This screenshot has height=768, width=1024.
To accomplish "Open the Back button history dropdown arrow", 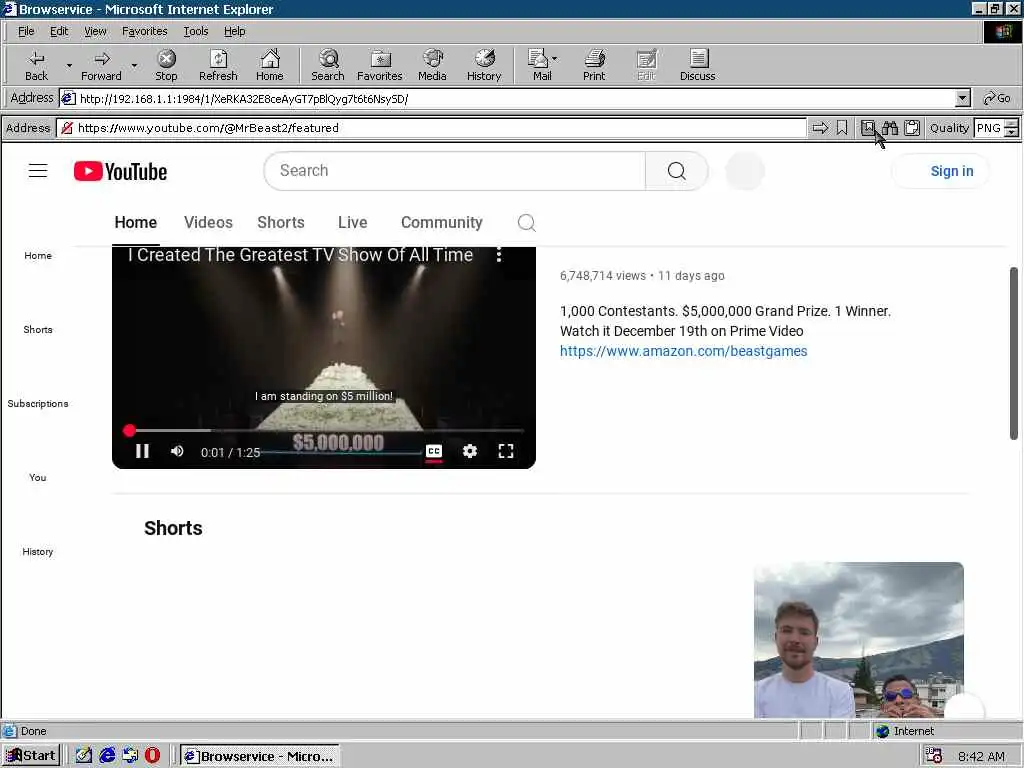I will (x=69, y=65).
